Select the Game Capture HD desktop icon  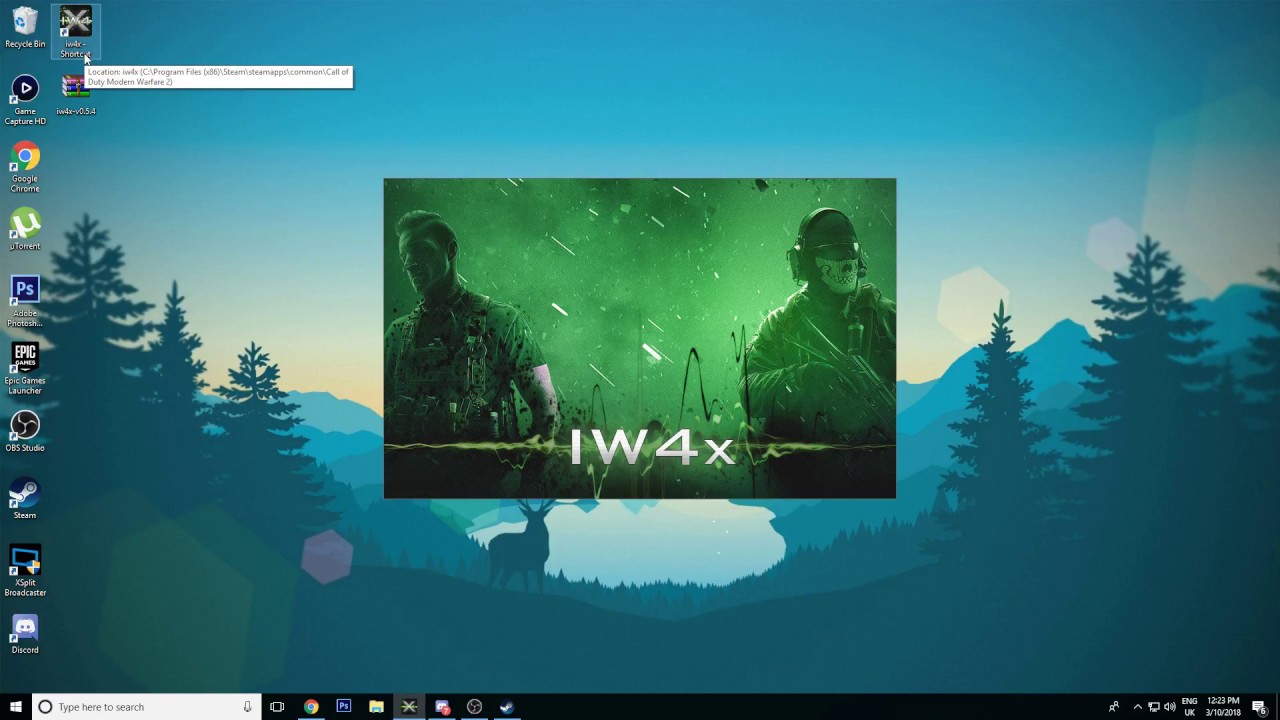click(x=25, y=100)
